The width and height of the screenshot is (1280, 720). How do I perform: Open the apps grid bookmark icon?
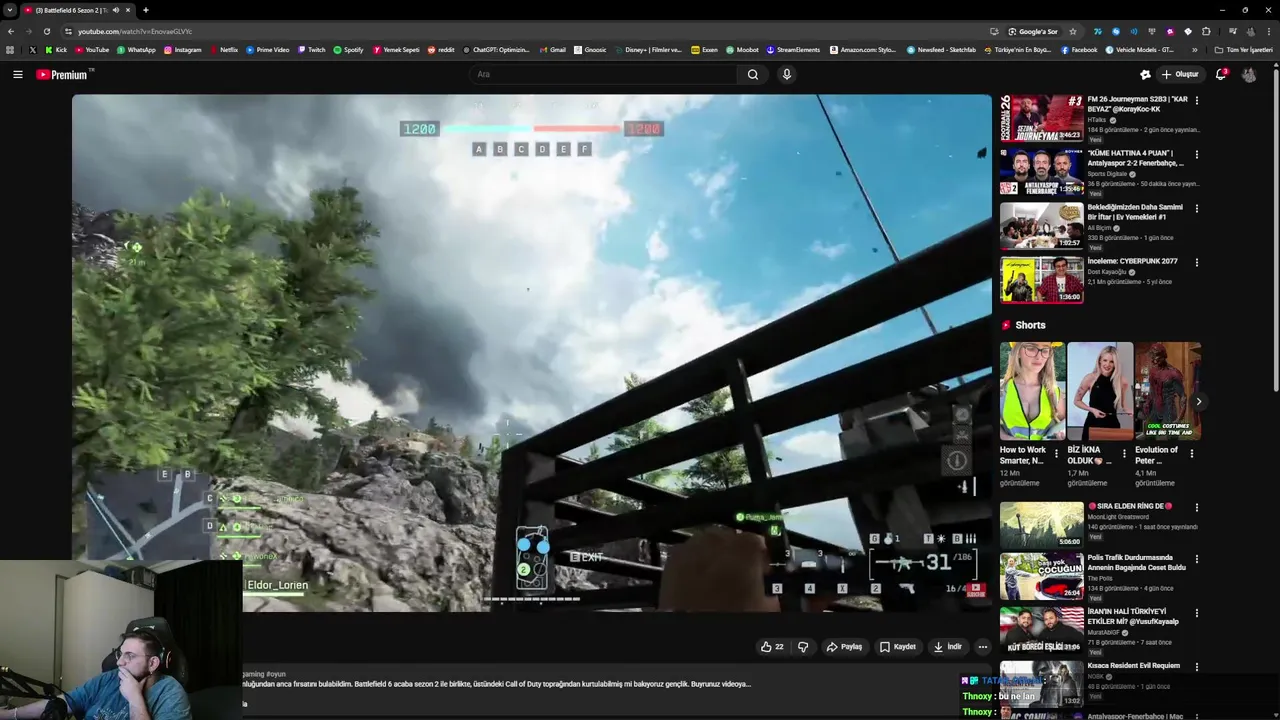tap(10, 49)
